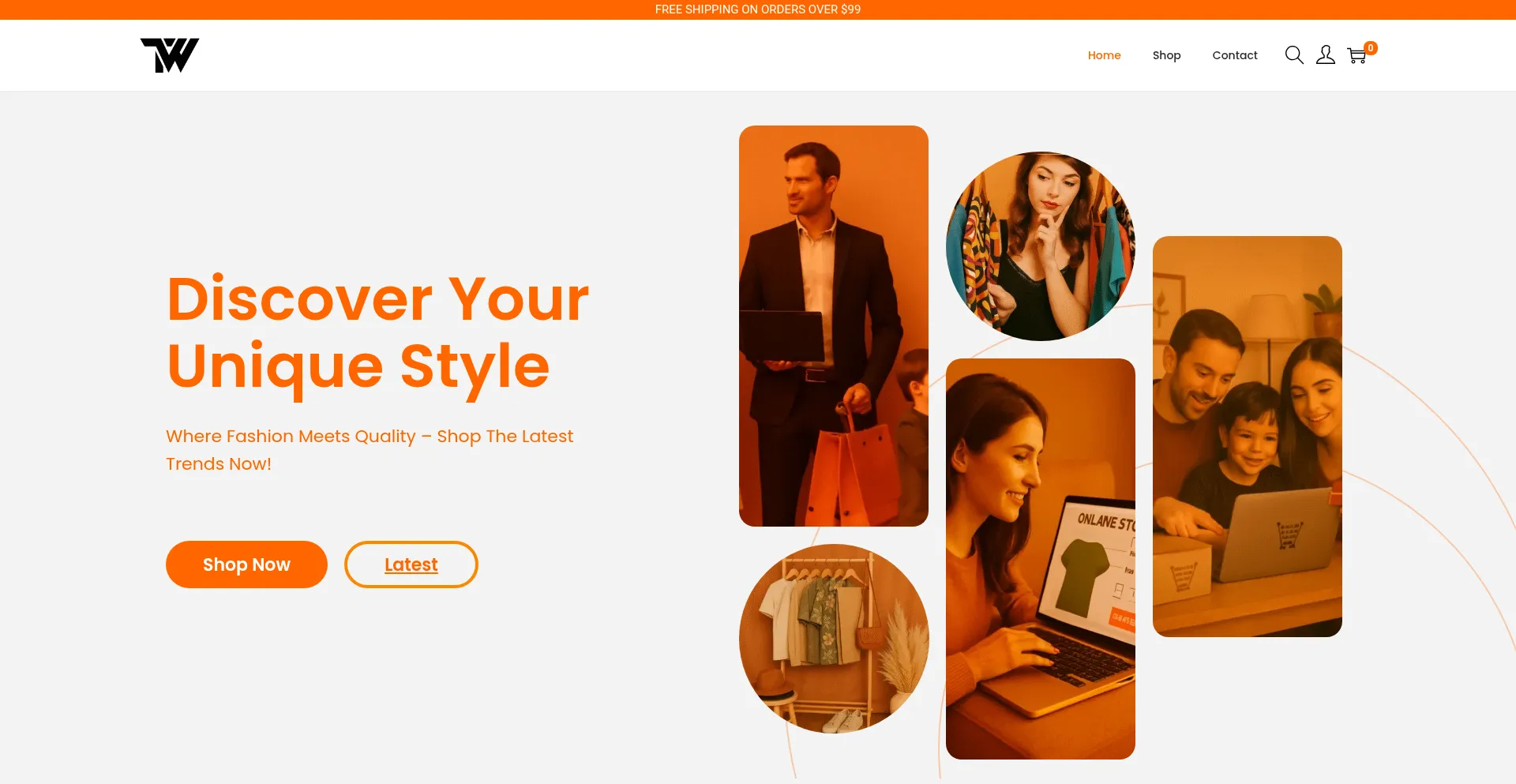Screen dimensions: 1516x784
Task: Open the Contact menu item
Action: 1235,55
